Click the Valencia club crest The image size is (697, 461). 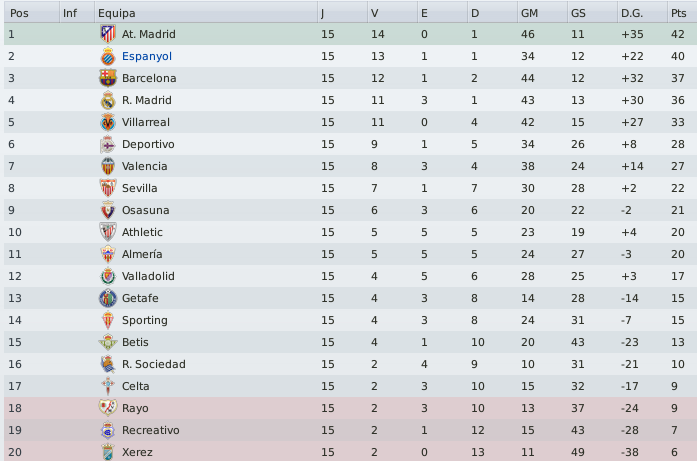[108, 166]
